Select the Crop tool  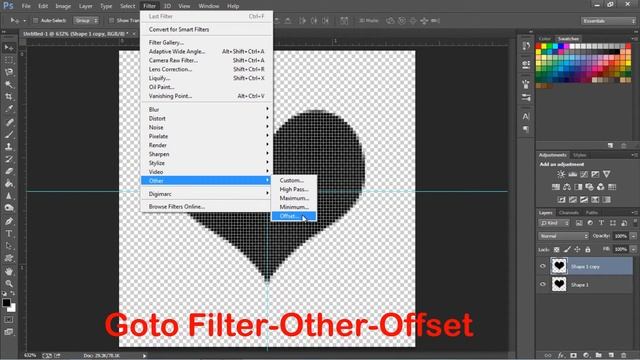[x=9, y=97]
